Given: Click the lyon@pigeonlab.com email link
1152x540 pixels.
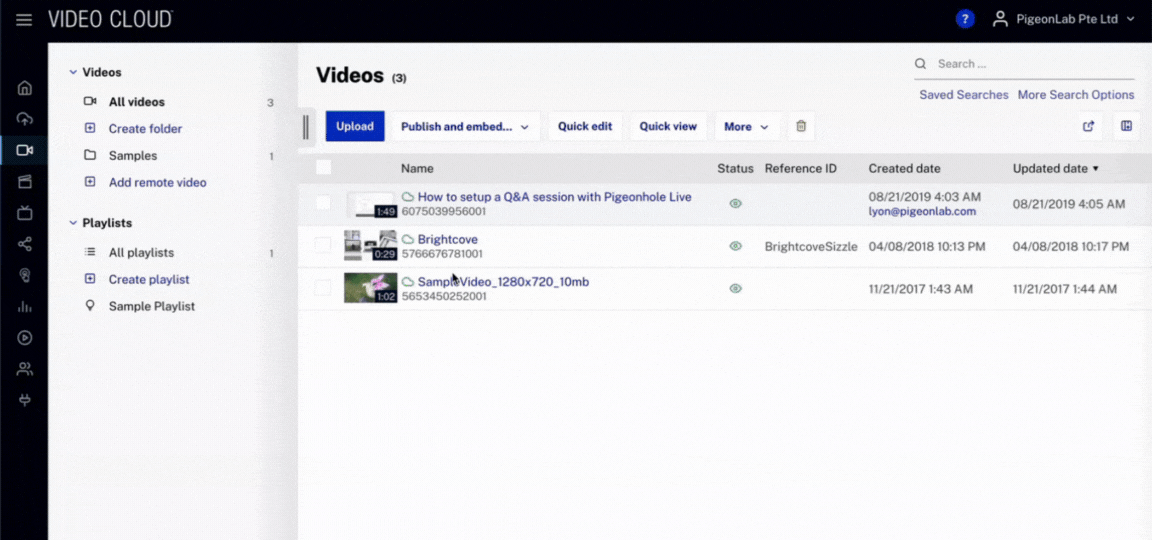Looking at the screenshot, I should 922,211.
